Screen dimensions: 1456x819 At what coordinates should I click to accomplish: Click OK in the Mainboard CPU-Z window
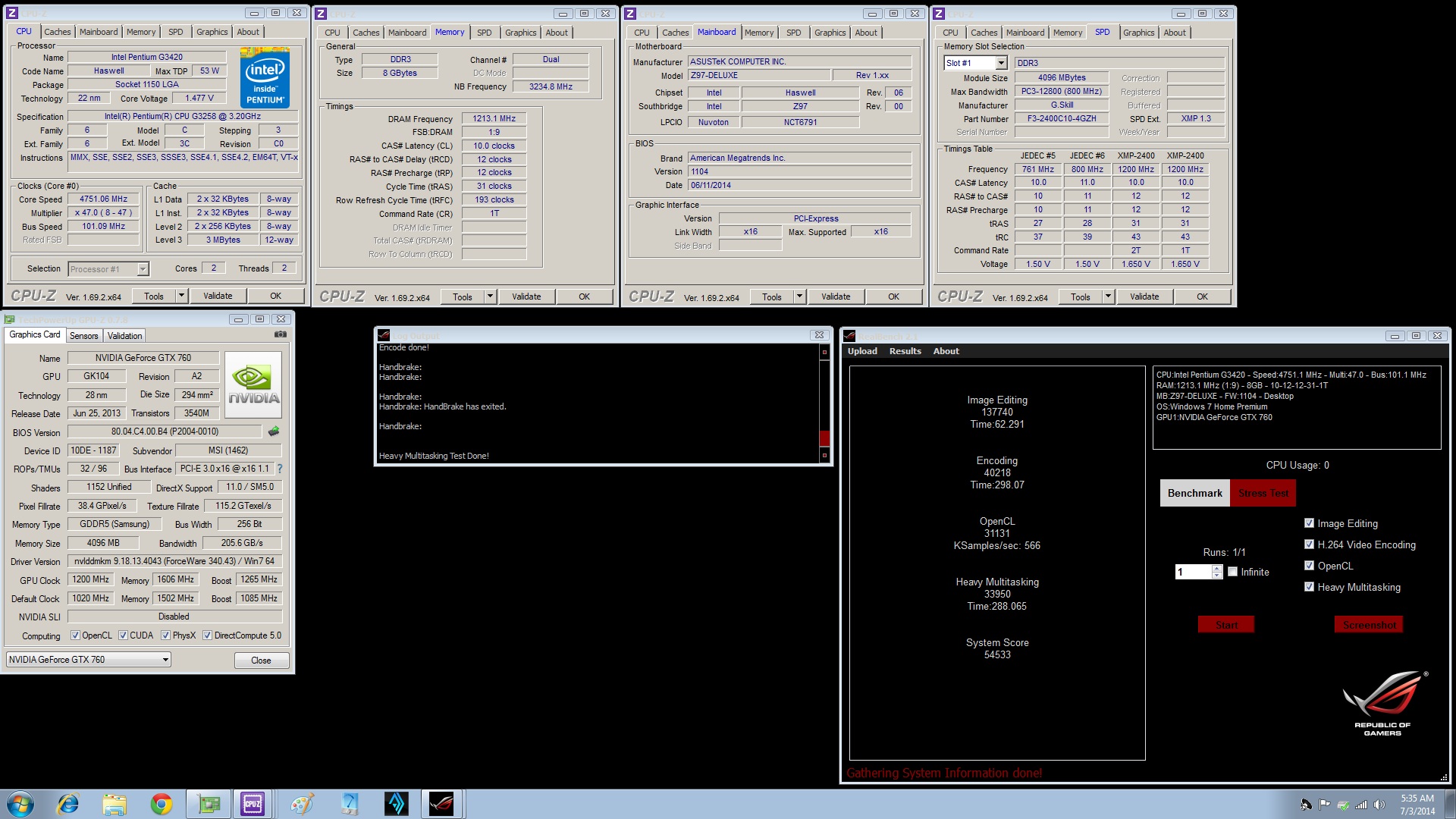893,297
